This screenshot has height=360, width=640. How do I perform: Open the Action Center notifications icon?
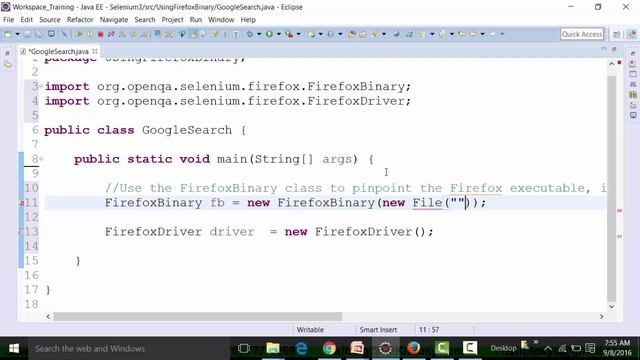[590, 348]
